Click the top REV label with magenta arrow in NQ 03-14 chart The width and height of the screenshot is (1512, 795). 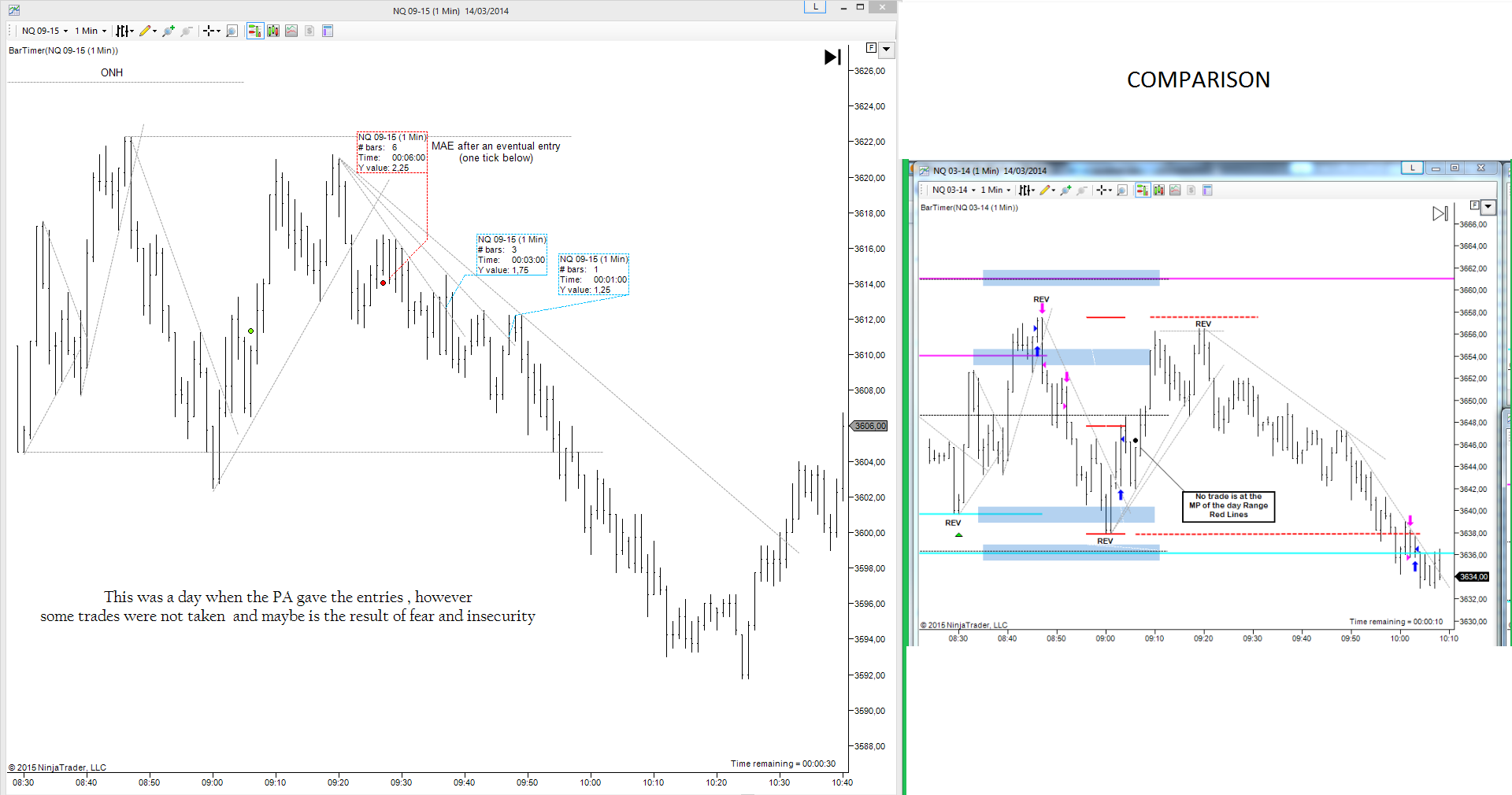click(1041, 299)
